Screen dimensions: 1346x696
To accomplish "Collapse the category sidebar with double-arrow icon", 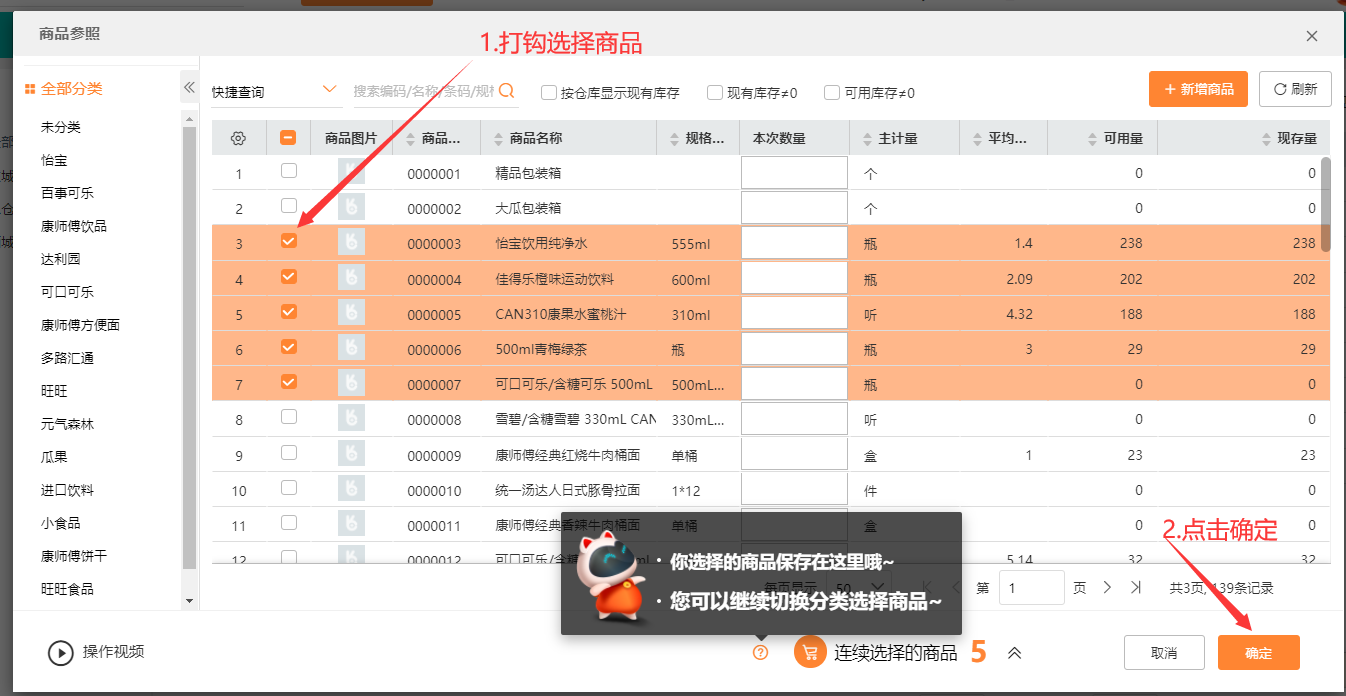I will coord(189,88).
